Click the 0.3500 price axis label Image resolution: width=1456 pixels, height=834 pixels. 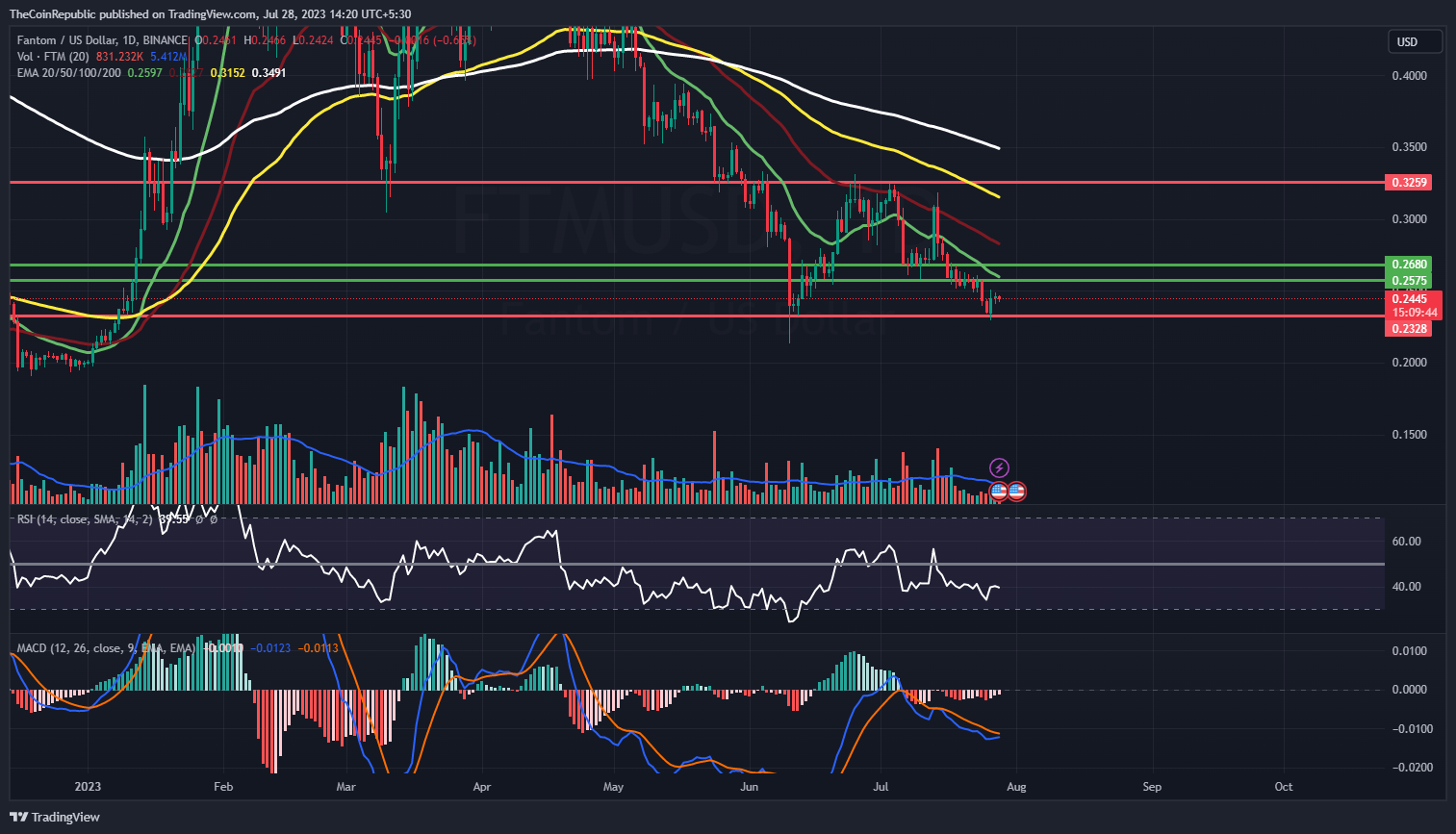point(1410,148)
